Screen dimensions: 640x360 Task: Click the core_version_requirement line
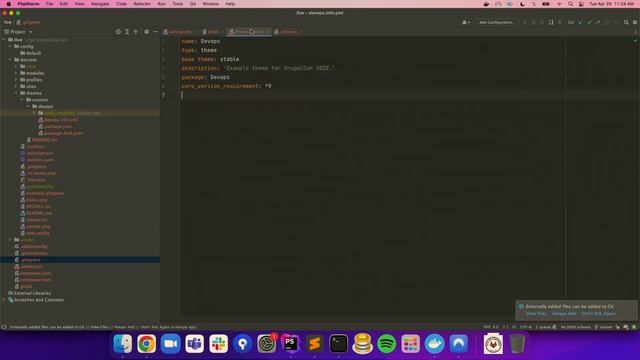point(226,86)
